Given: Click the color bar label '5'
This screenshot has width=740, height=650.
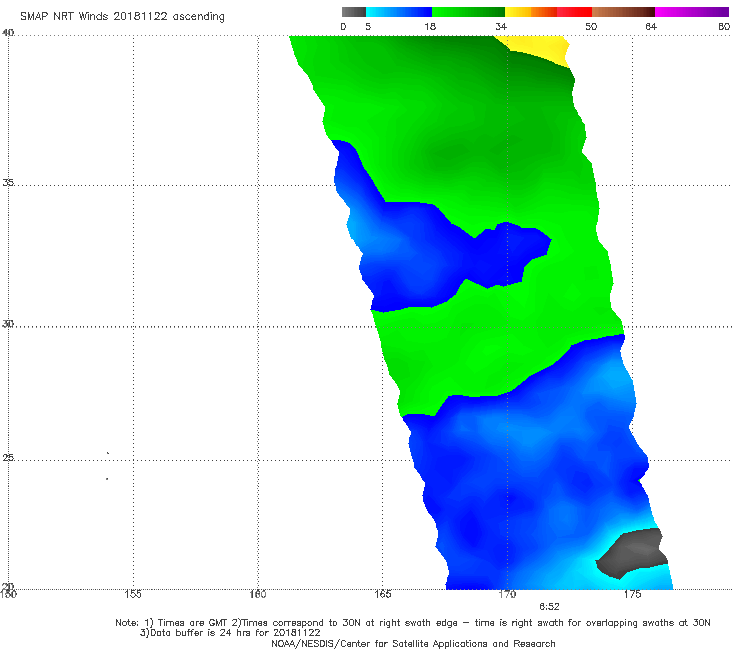Looking at the screenshot, I should point(368,26).
